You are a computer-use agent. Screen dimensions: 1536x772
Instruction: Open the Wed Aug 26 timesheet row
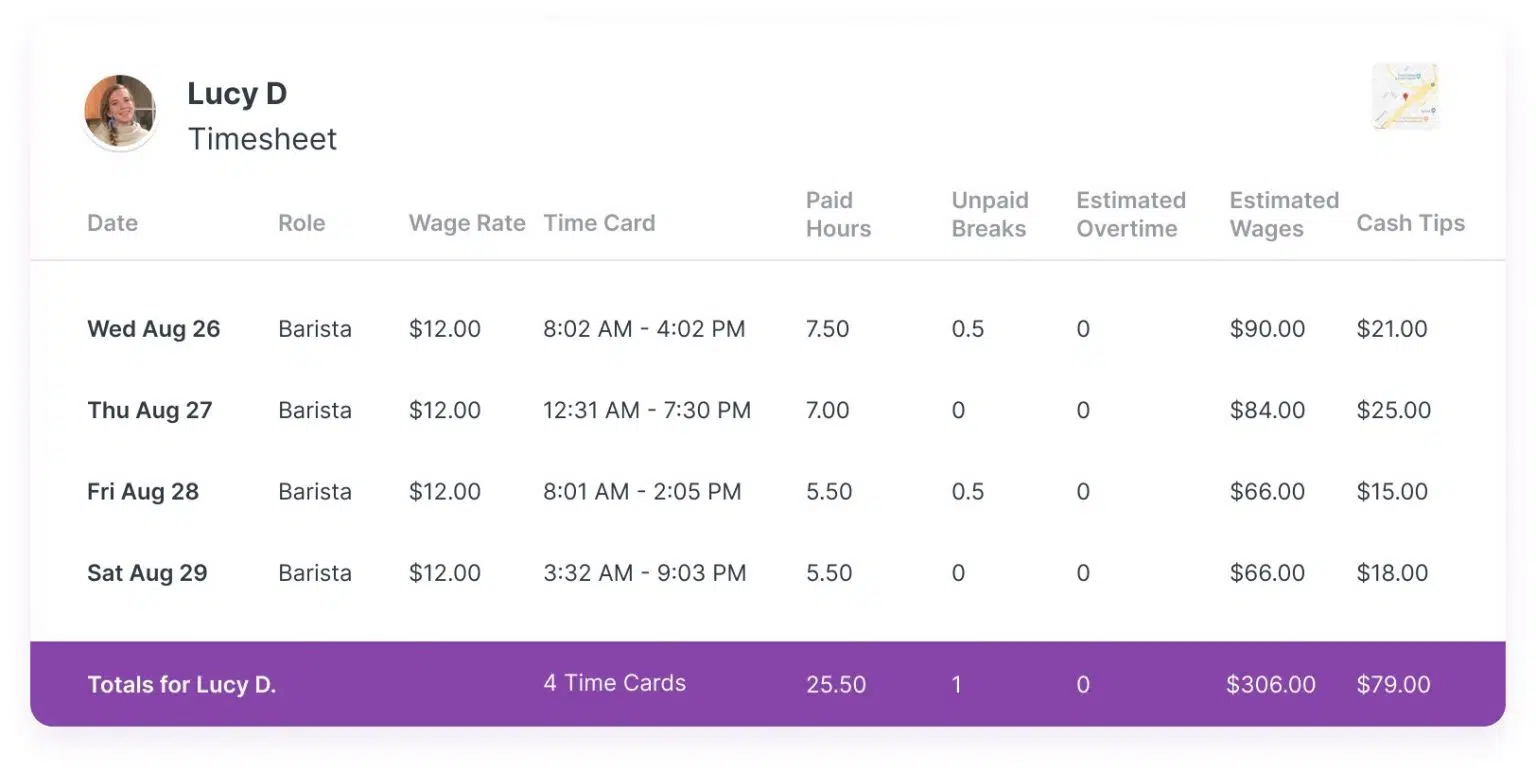point(153,329)
